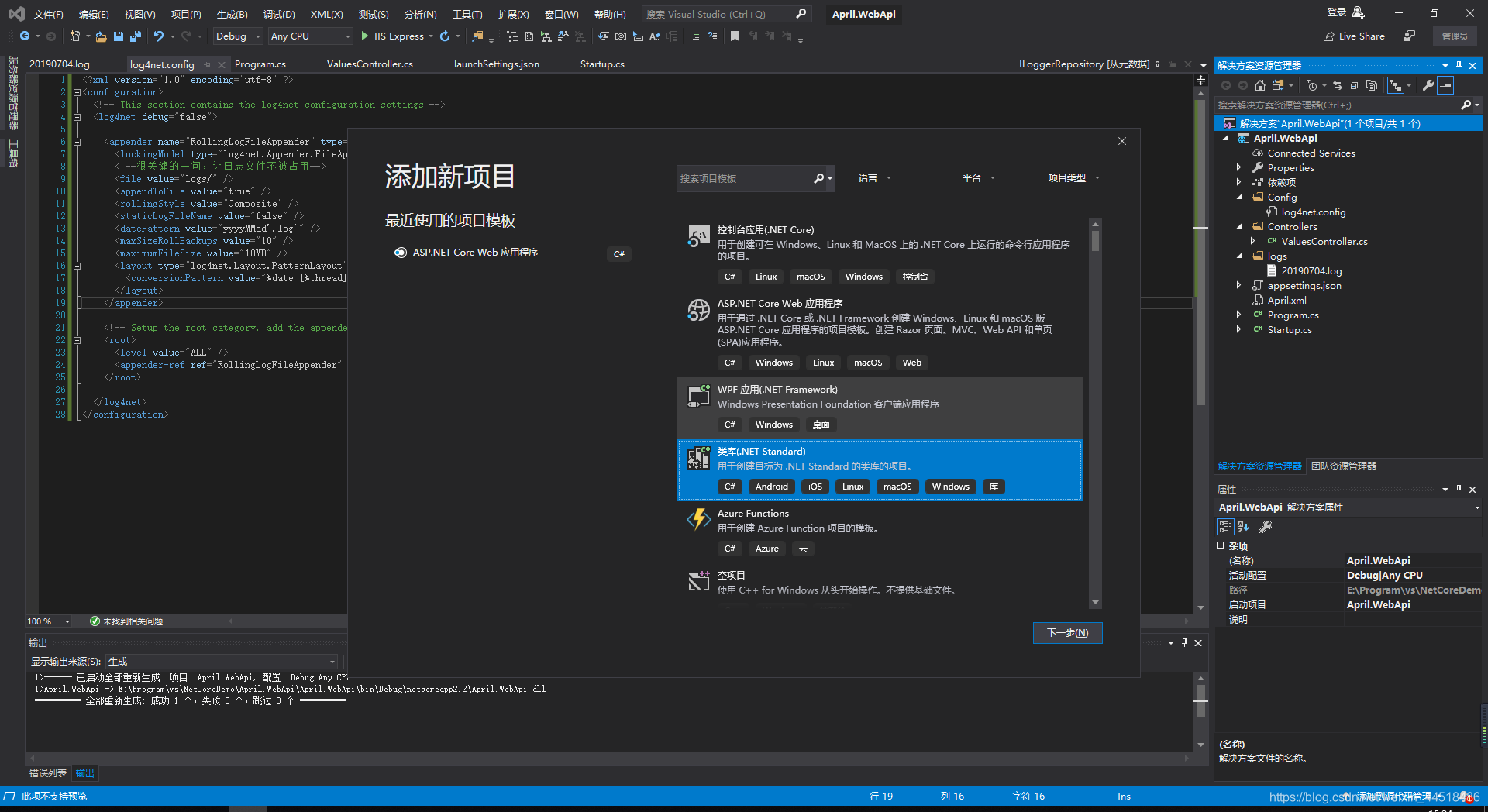
Task: Collapse the Controllers folder node
Action: pos(1238,226)
